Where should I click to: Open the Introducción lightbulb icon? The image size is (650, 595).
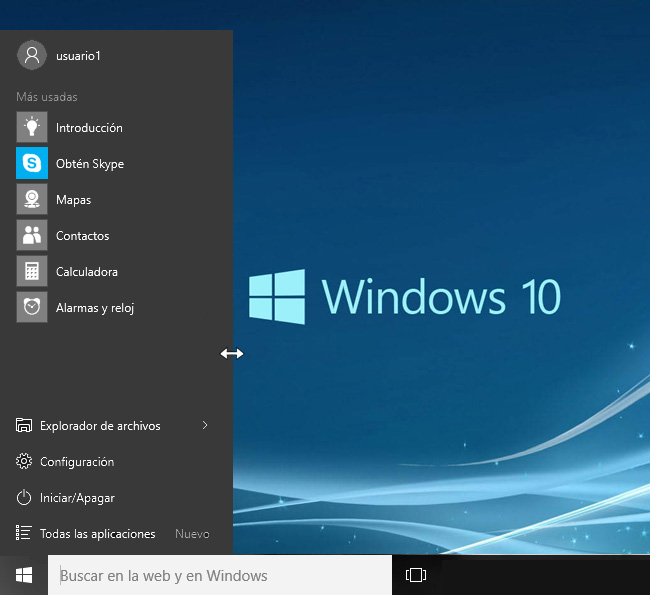[x=32, y=127]
